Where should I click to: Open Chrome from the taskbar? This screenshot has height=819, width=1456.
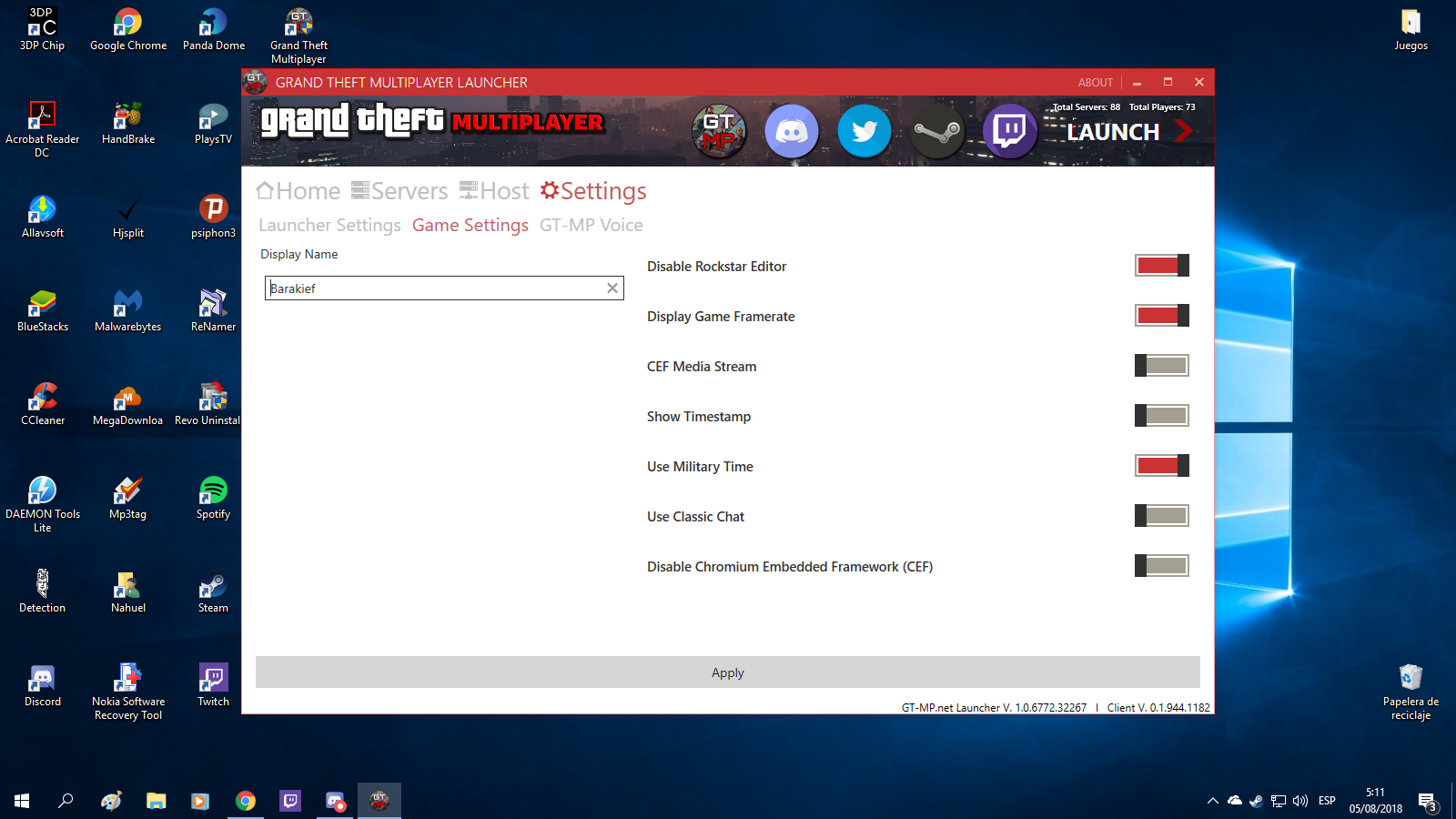tap(246, 801)
